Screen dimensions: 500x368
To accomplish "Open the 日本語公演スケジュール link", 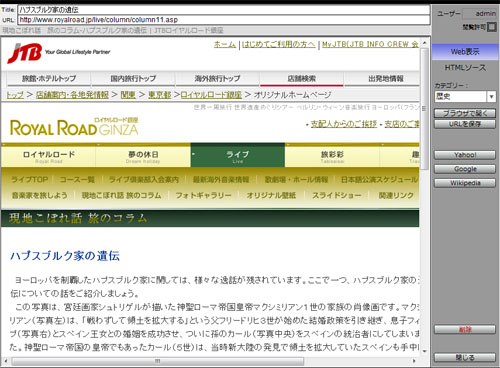I will point(379,180).
